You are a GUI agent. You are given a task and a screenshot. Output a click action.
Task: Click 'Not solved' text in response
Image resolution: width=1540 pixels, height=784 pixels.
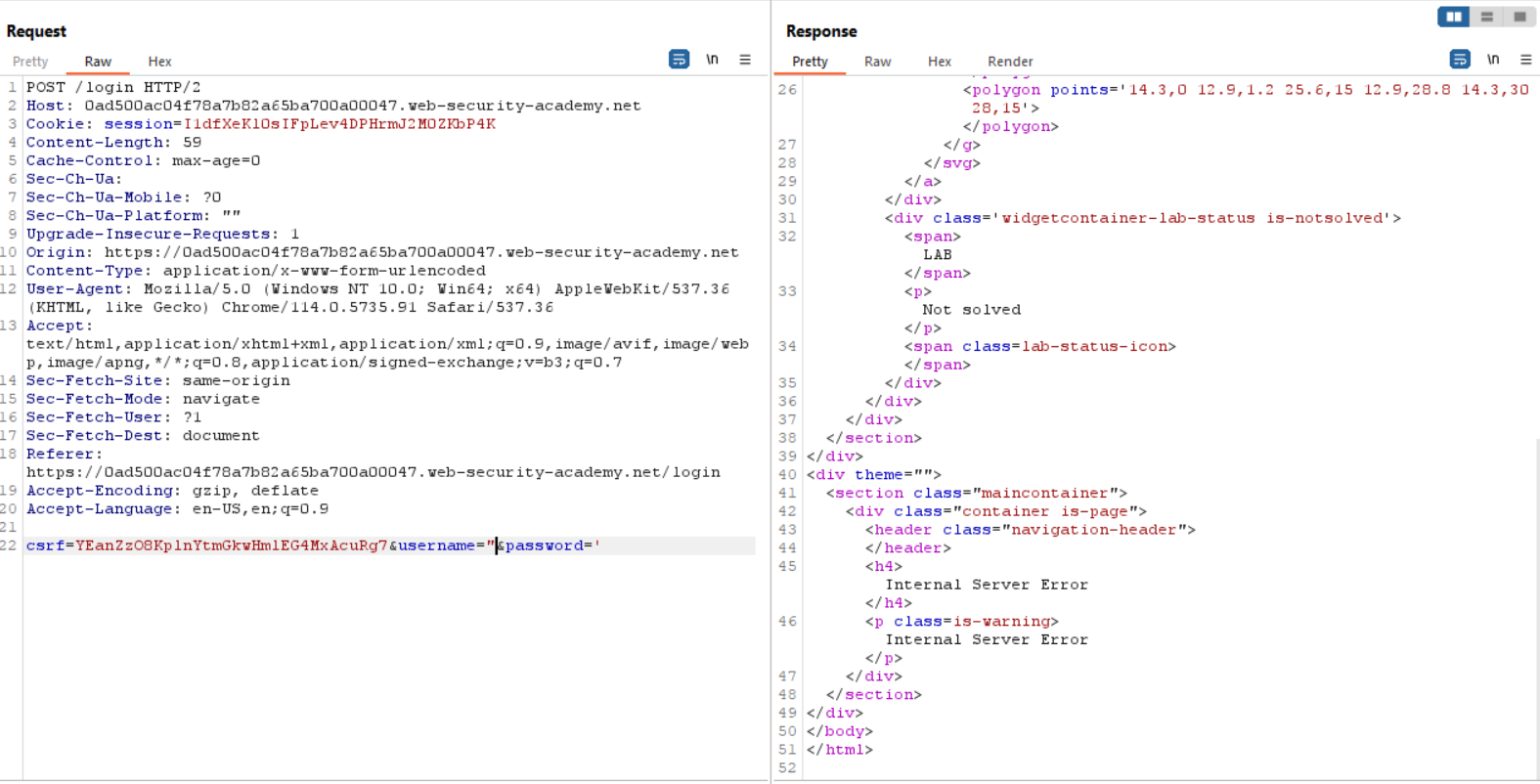click(972, 310)
